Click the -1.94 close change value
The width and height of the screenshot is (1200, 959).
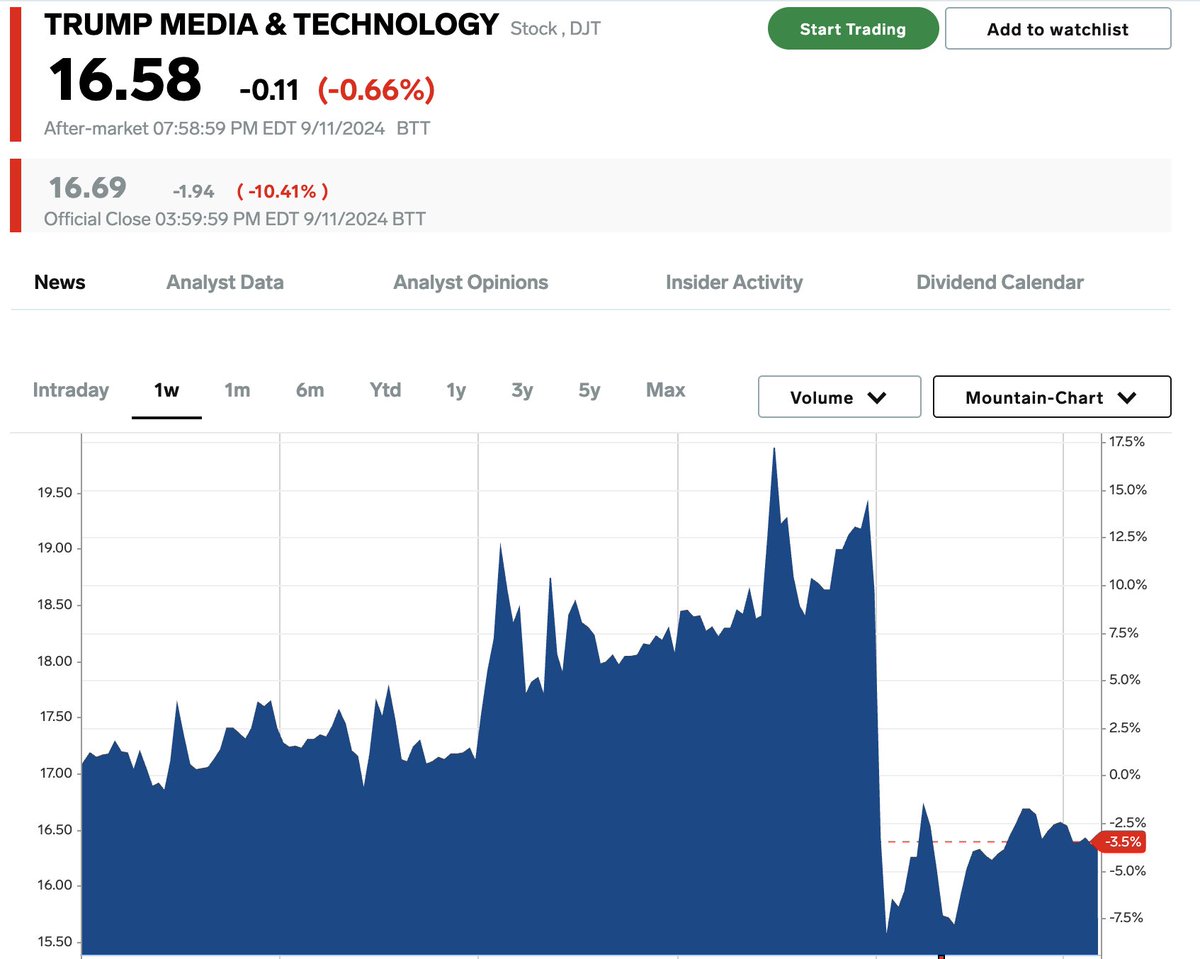point(192,191)
